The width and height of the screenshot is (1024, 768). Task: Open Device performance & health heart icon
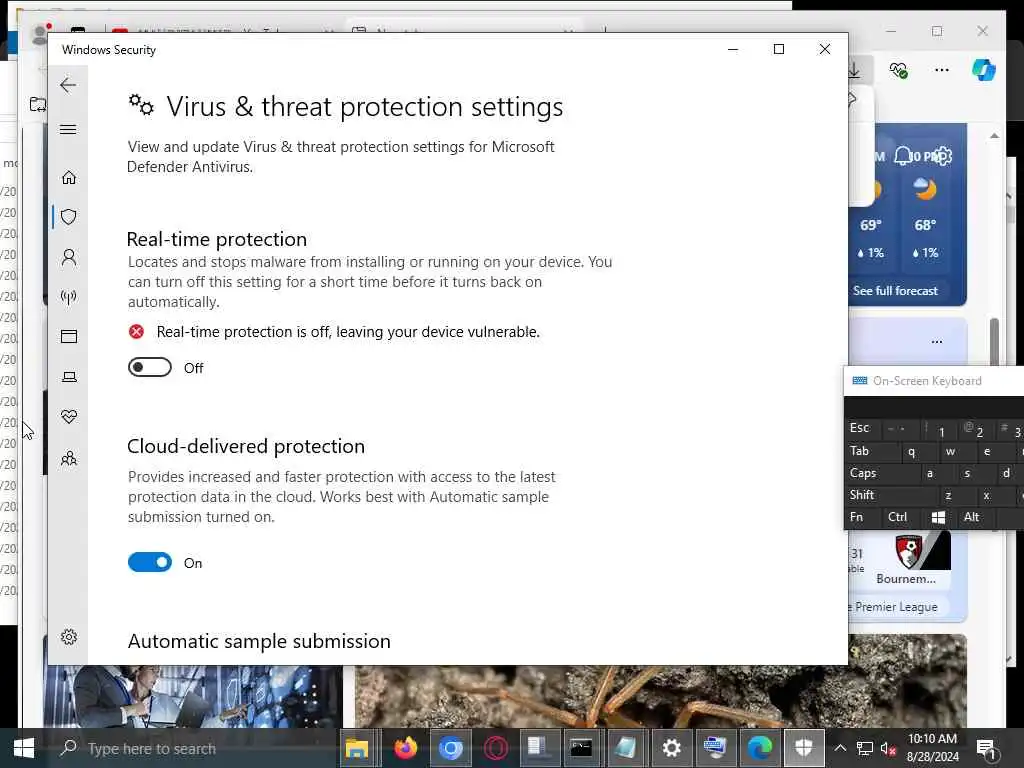[x=69, y=417]
